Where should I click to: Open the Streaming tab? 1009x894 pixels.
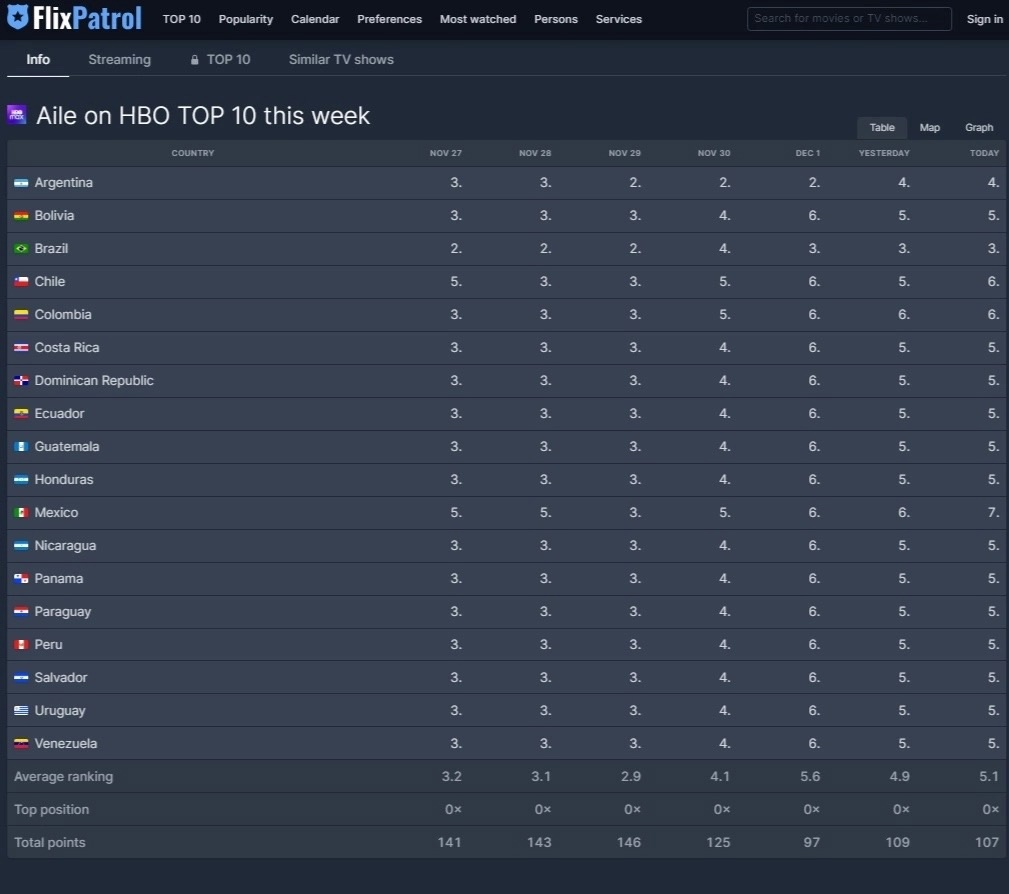(119, 60)
